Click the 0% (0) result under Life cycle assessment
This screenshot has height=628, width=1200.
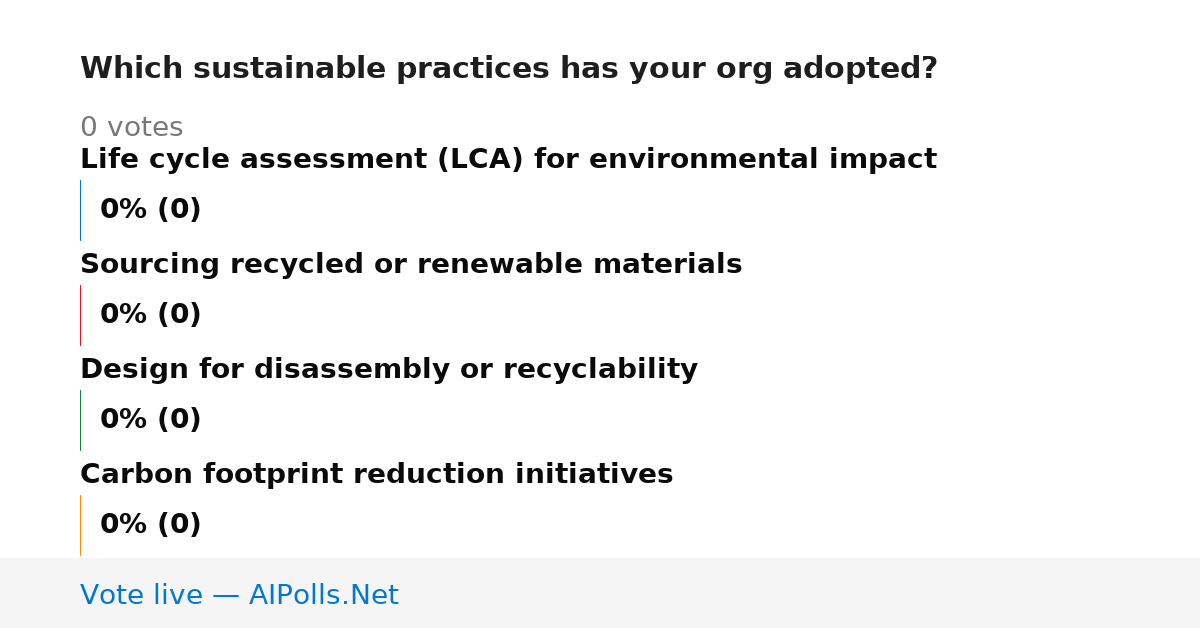[x=151, y=210]
